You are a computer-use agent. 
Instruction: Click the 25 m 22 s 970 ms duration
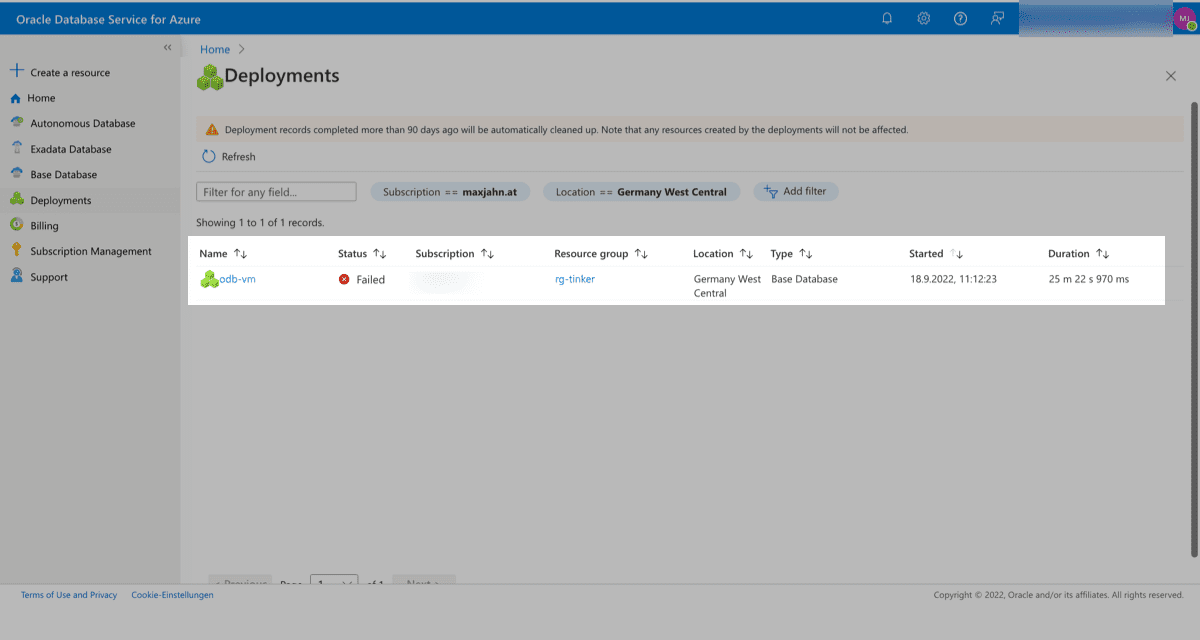point(1088,279)
